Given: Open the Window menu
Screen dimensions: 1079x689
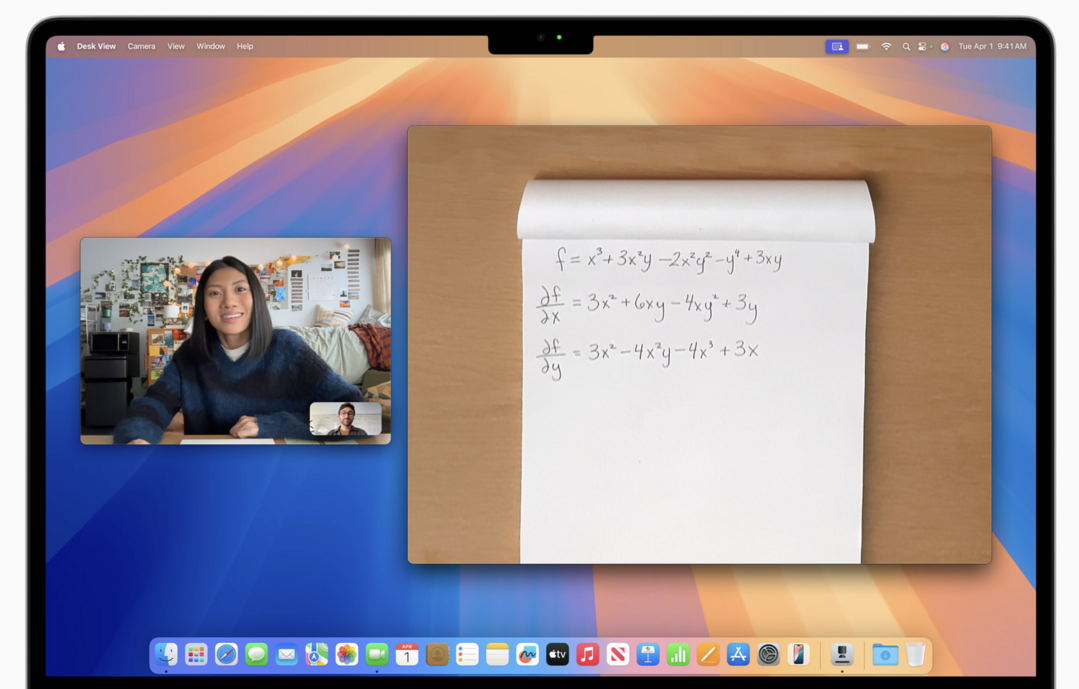Looking at the screenshot, I should click(x=211, y=46).
